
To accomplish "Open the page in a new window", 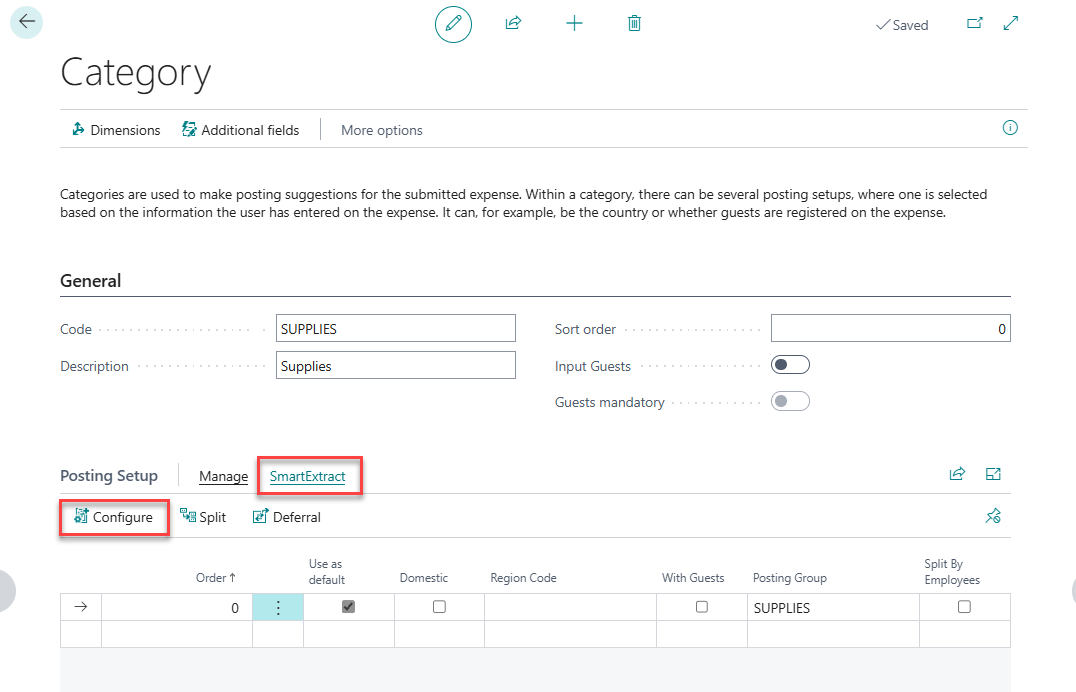I will [974, 24].
